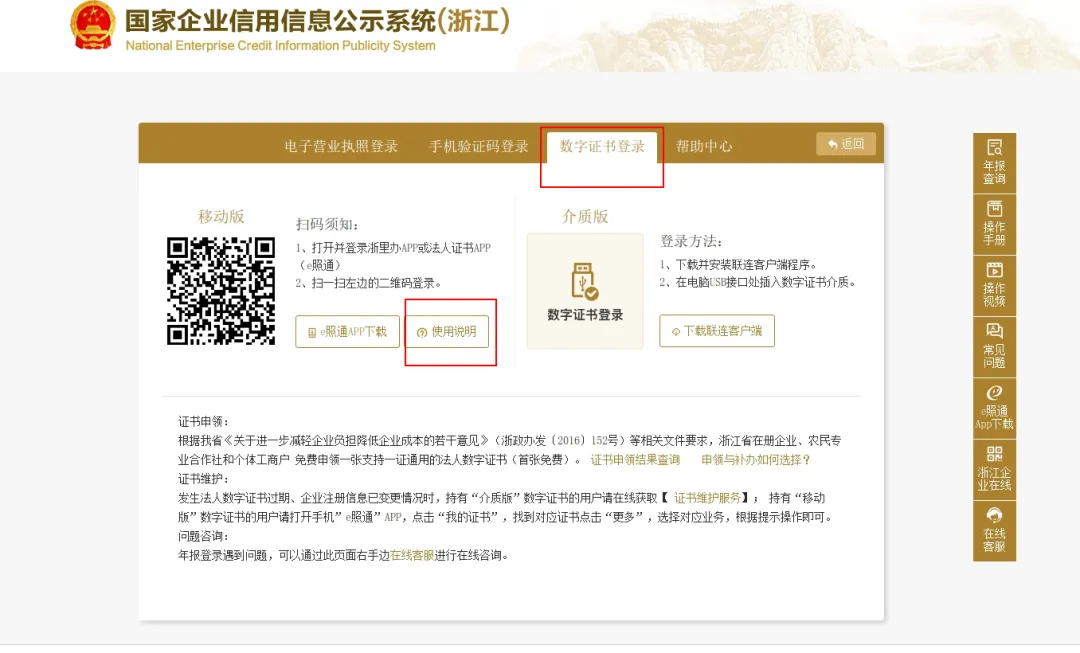Open the 操作视频 sidebar icon

tap(994, 282)
